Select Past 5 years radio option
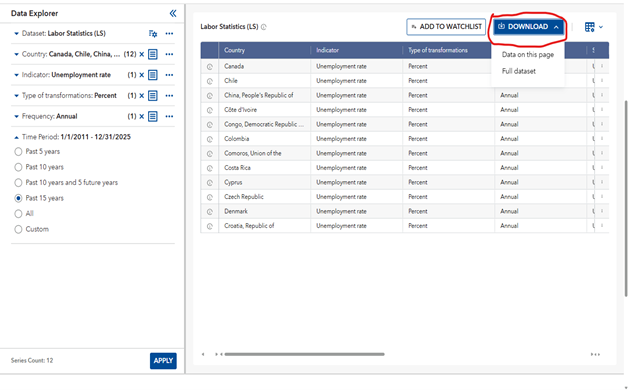628x390 pixels. [x=18, y=152]
